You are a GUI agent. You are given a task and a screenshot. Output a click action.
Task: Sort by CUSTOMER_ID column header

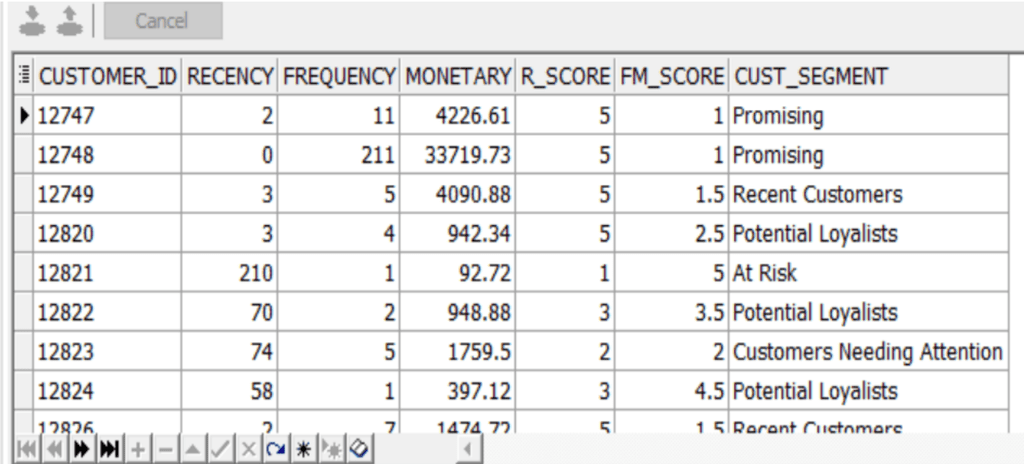(107, 76)
